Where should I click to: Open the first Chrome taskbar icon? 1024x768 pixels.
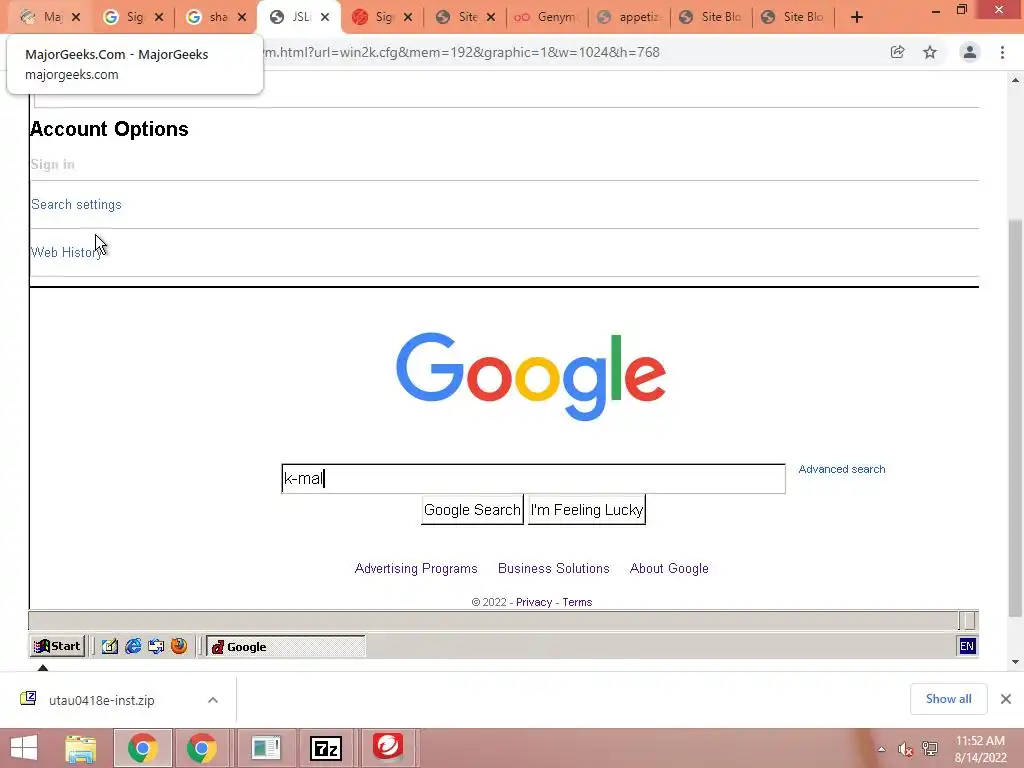143,748
